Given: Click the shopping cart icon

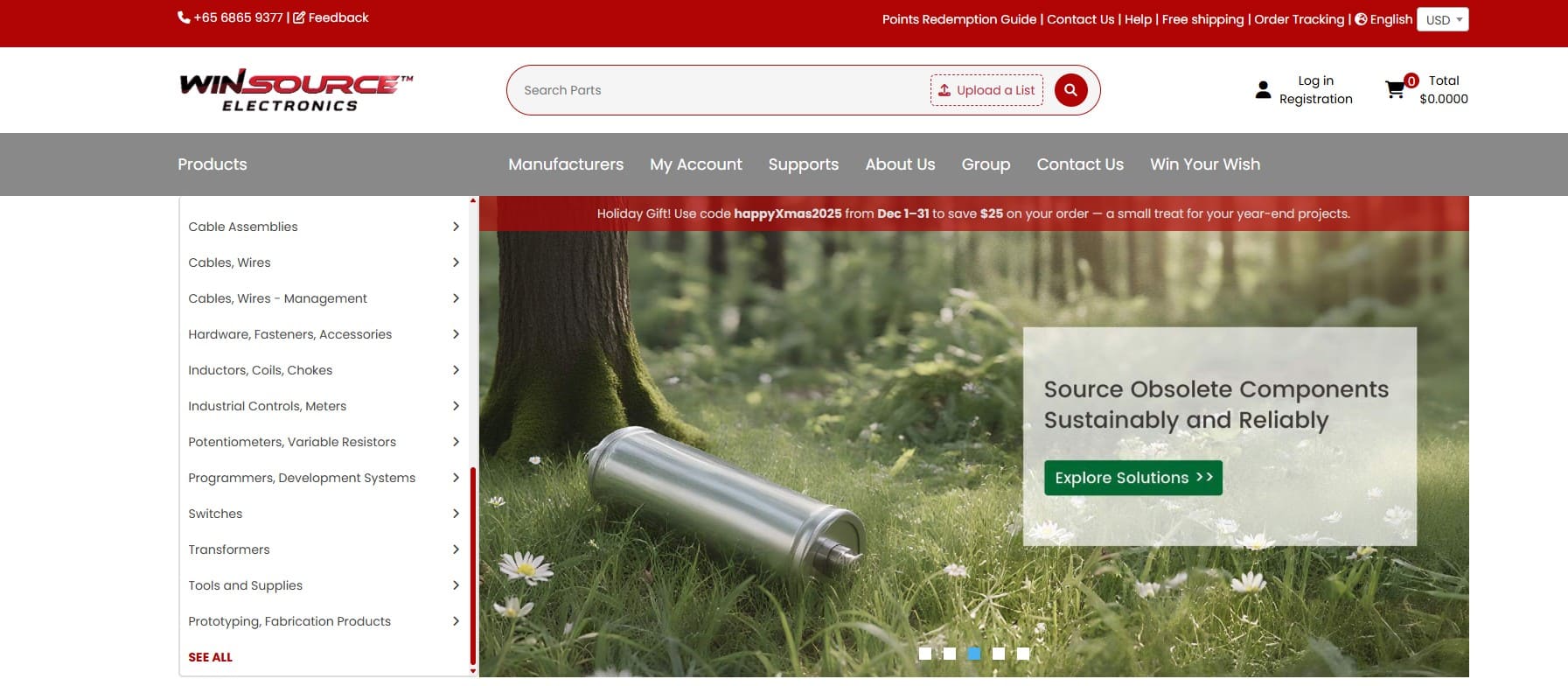Looking at the screenshot, I should [x=1395, y=89].
